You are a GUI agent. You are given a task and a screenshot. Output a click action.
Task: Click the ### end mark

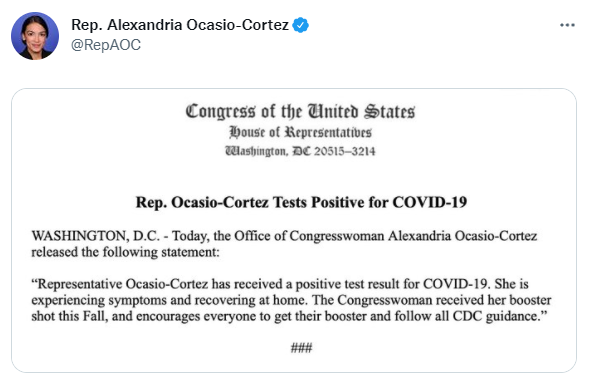click(x=301, y=347)
